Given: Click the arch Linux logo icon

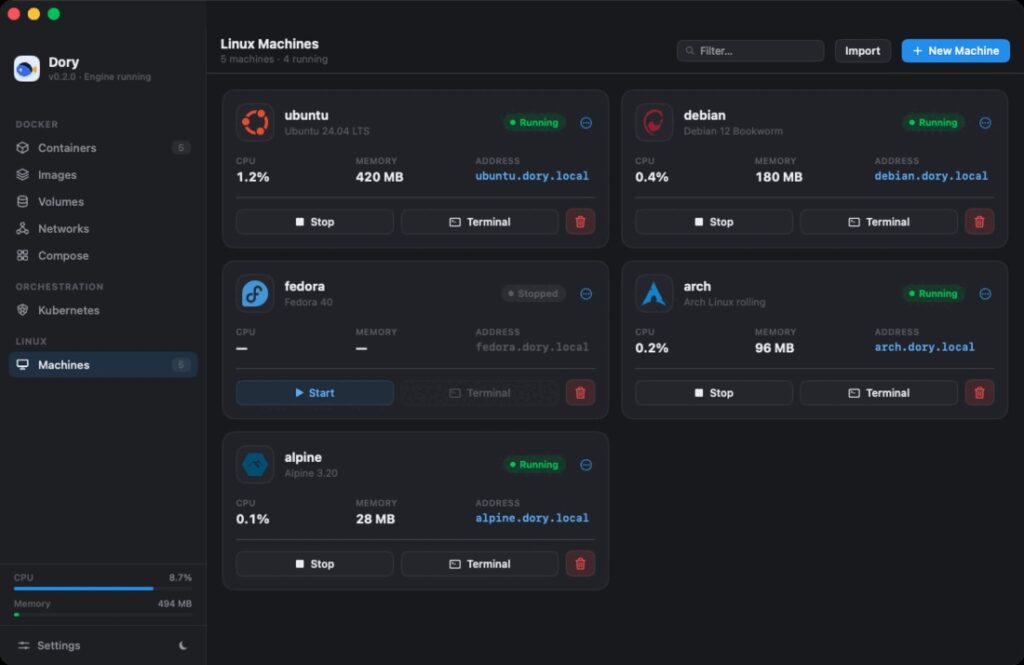Looking at the screenshot, I should pyautogui.click(x=654, y=294).
